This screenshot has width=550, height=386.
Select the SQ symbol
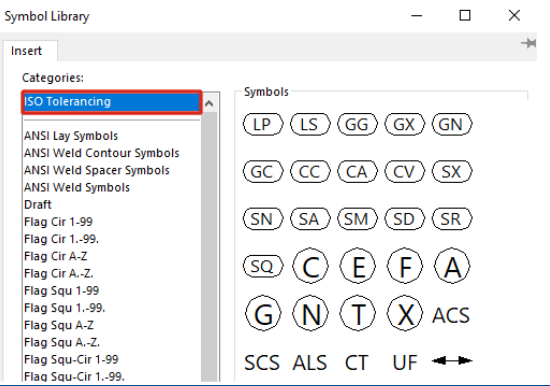click(263, 266)
